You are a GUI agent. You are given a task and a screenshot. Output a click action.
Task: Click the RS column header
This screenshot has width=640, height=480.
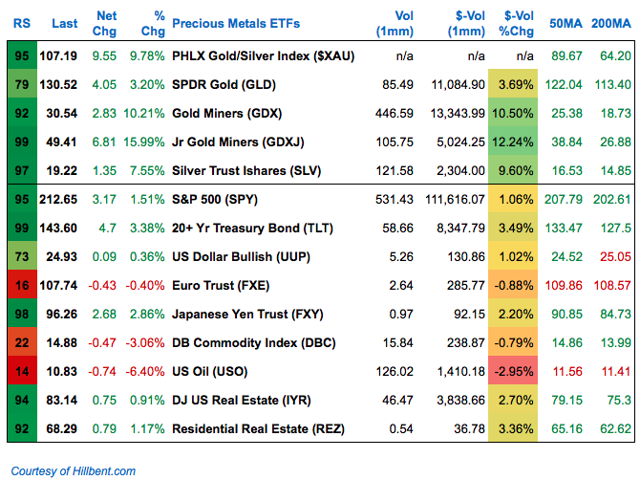22,23
